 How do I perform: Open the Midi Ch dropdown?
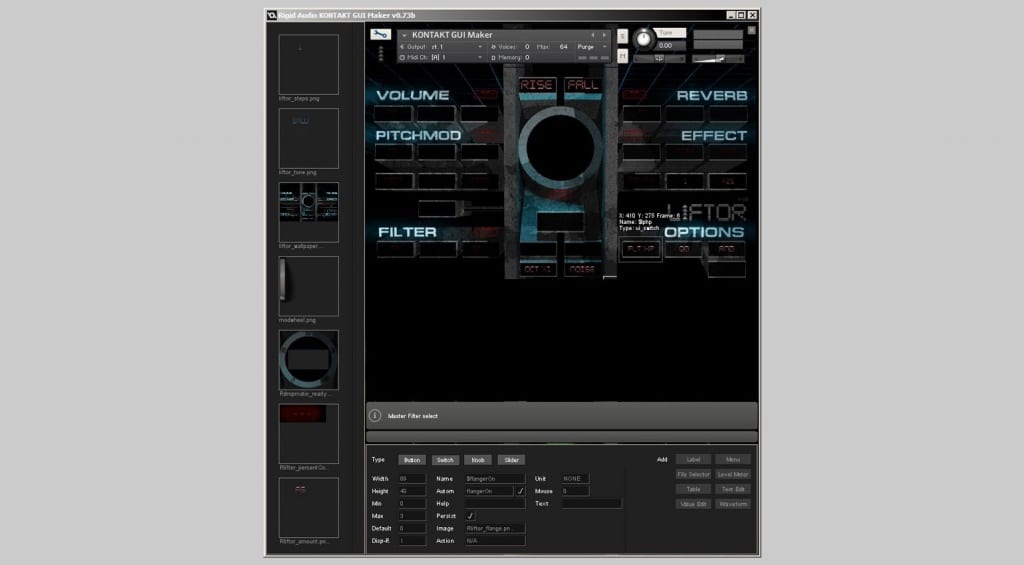pos(479,57)
